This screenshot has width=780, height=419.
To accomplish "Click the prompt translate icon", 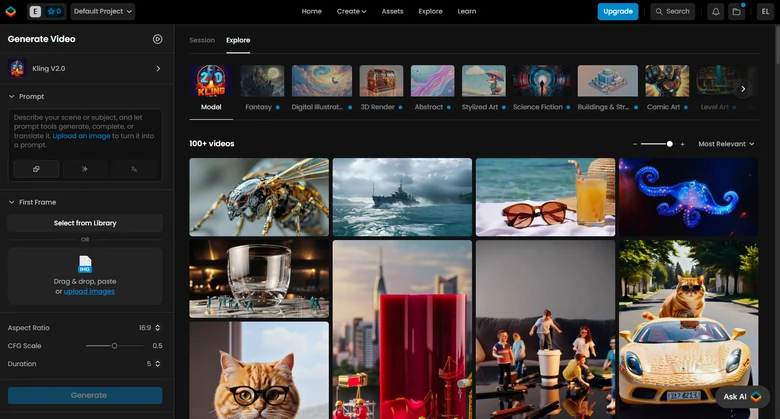I will pos(134,169).
